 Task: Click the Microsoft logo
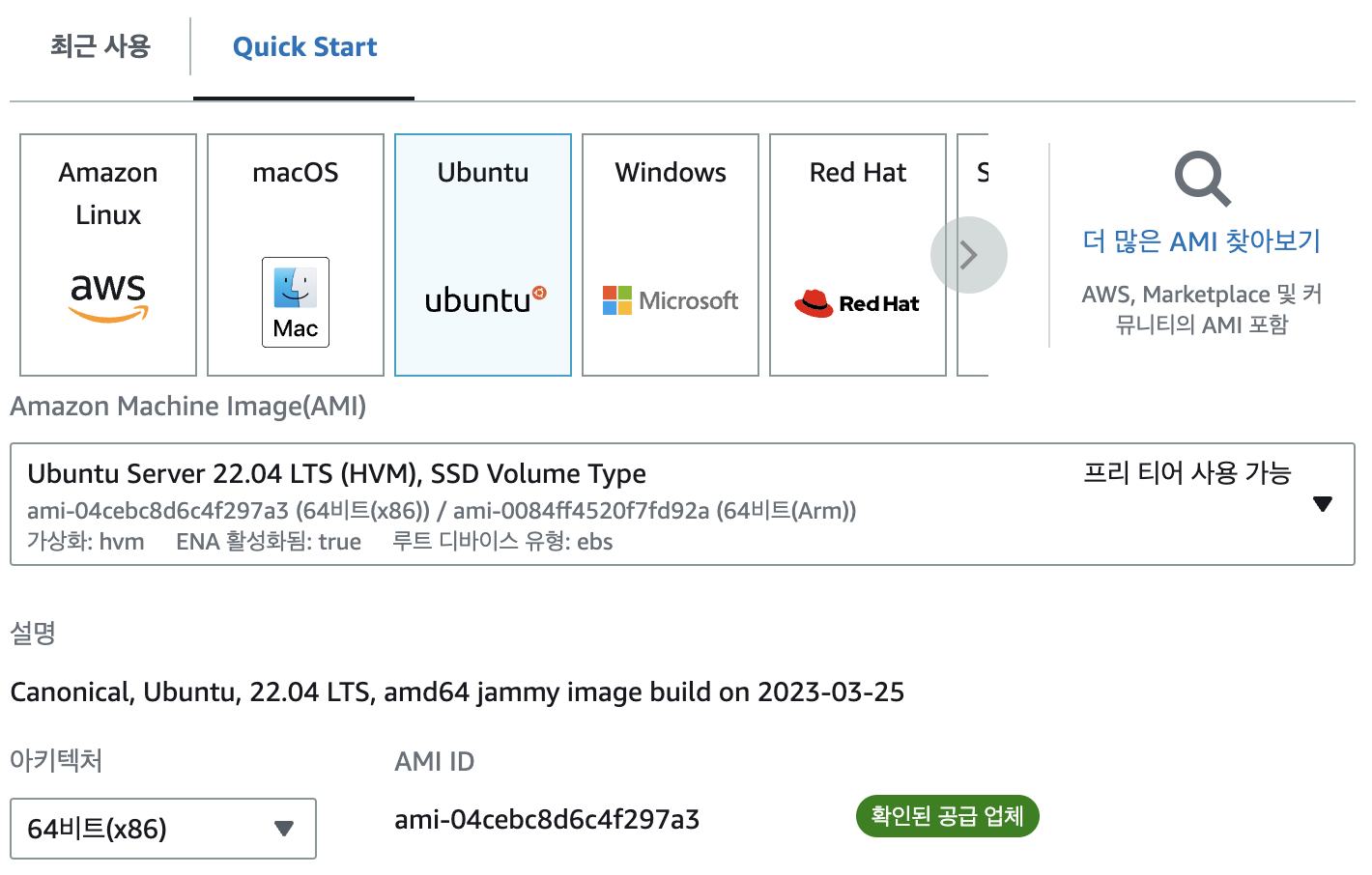(x=671, y=300)
